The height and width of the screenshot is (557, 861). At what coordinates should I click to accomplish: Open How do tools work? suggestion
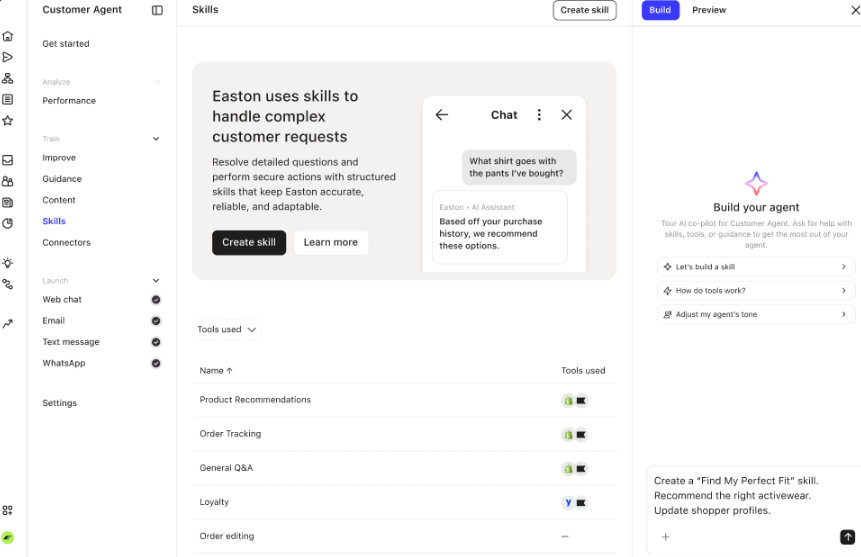coord(756,291)
